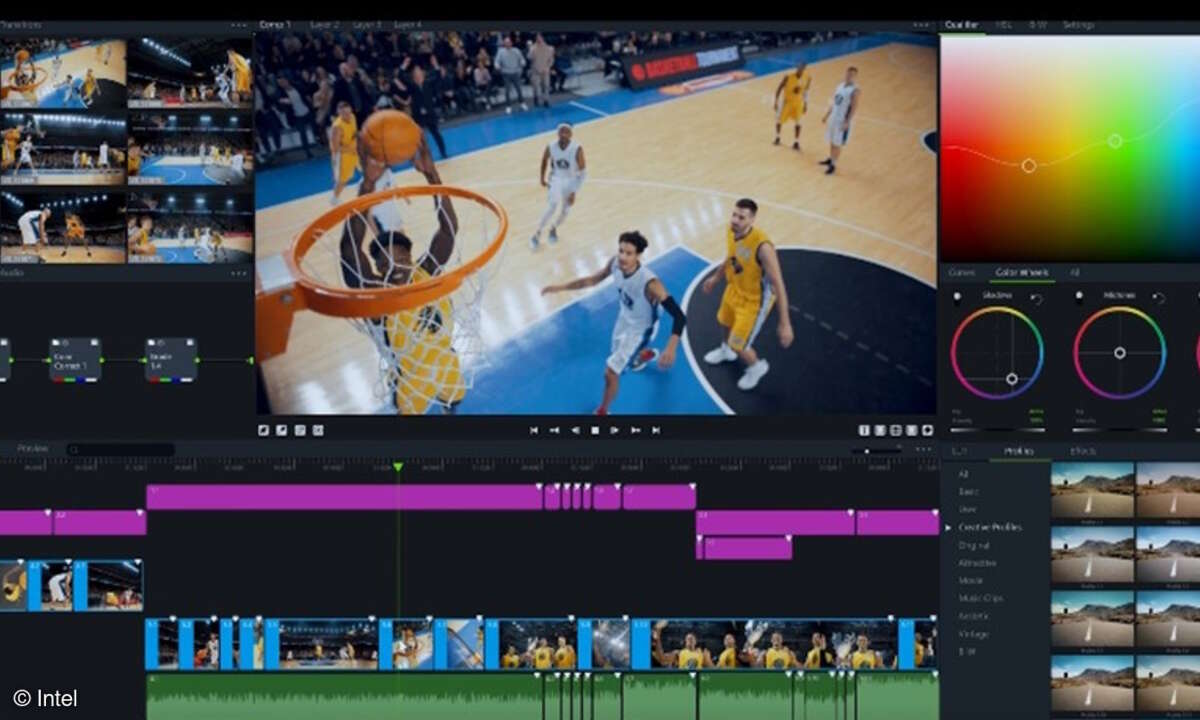Viewport: 1200px width, 720px height.
Task: Select the Color Correct 1 node
Action: [76, 360]
